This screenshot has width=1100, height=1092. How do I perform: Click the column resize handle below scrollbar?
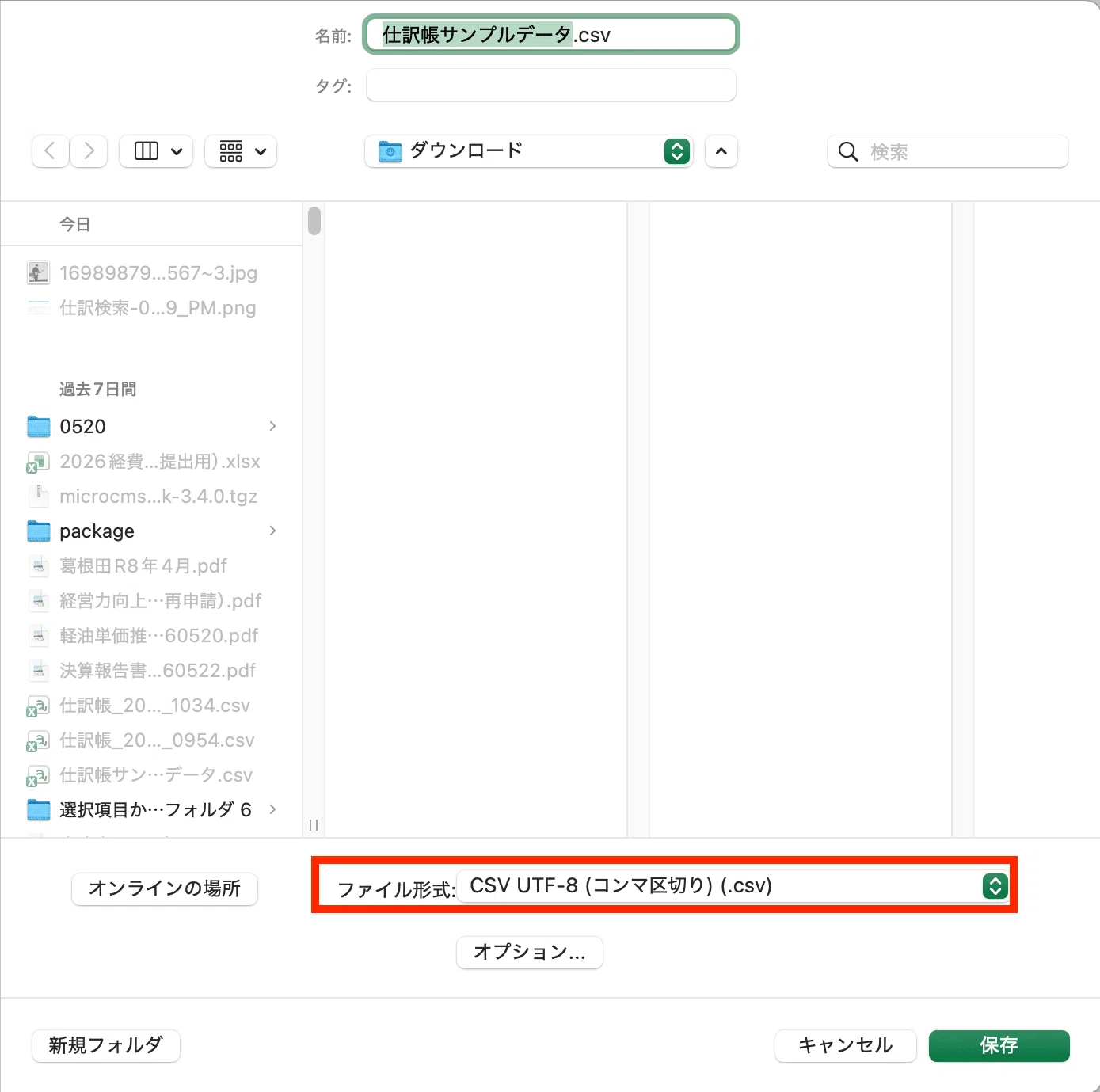point(314,825)
